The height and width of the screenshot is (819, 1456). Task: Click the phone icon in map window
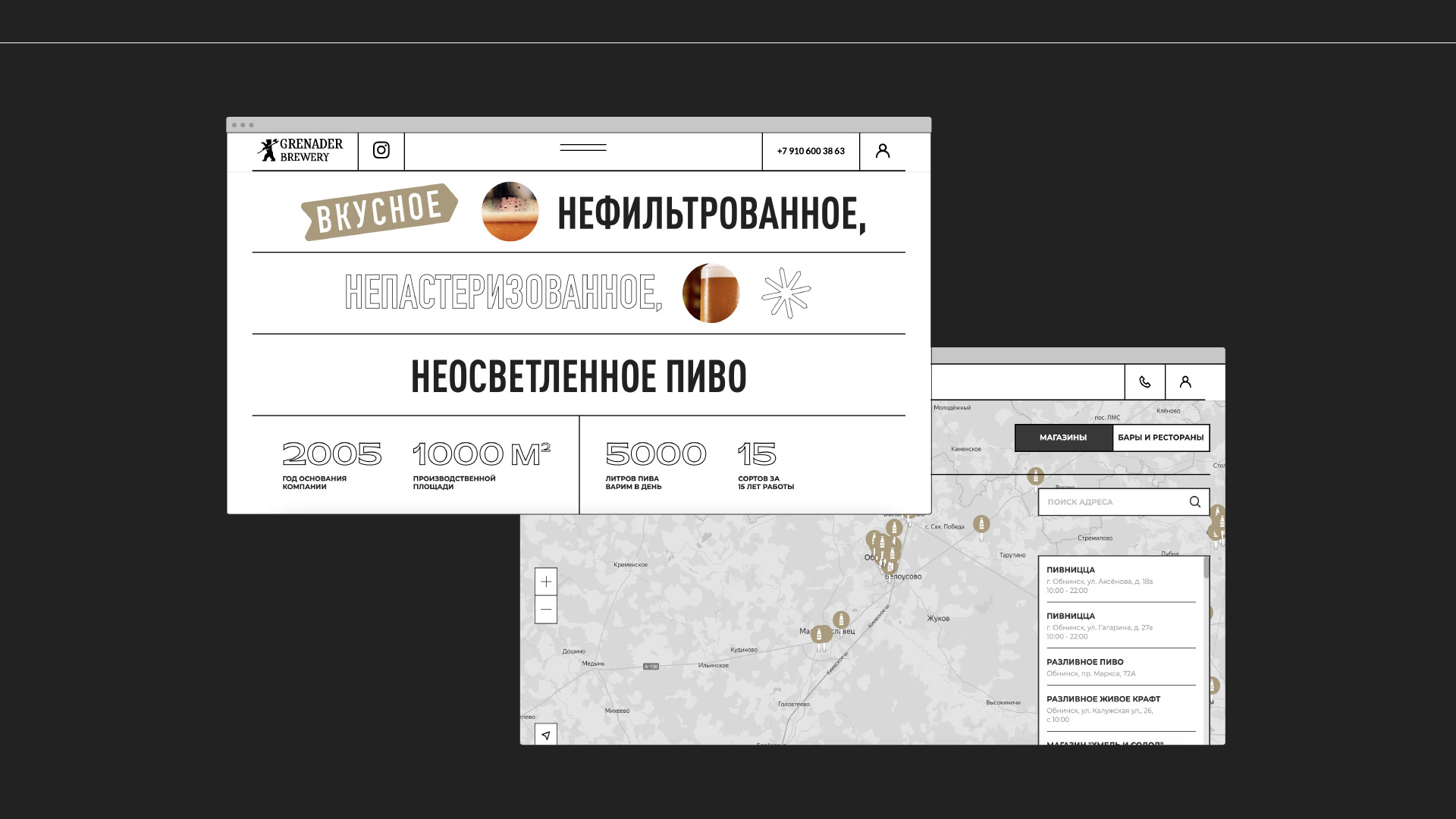[1144, 382]
